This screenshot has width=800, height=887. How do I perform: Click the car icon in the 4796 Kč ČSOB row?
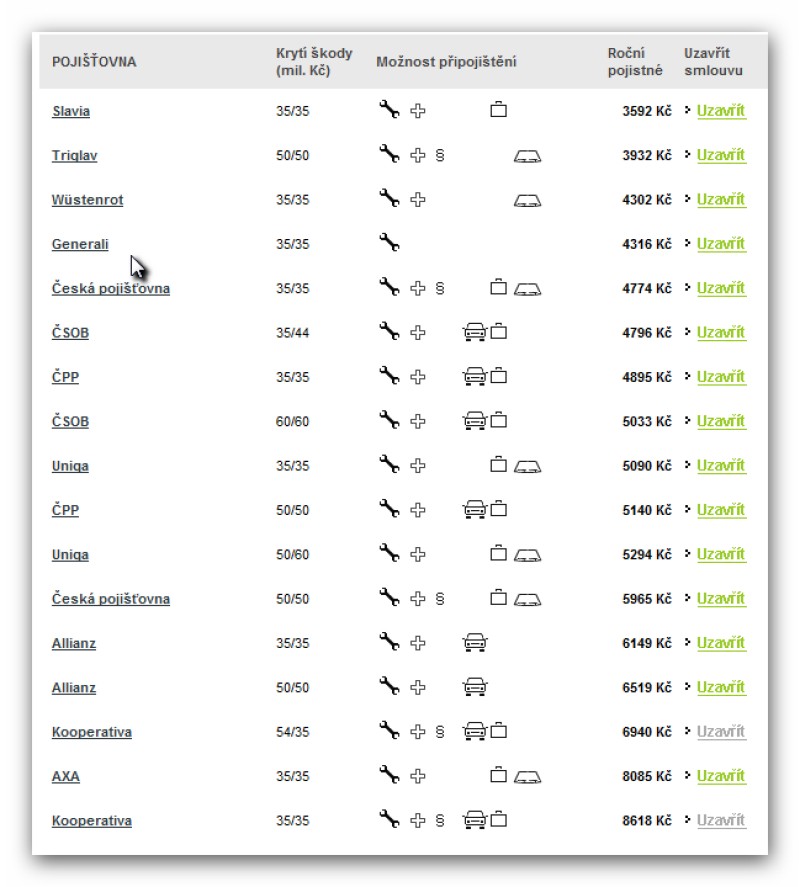click(475, 333)
